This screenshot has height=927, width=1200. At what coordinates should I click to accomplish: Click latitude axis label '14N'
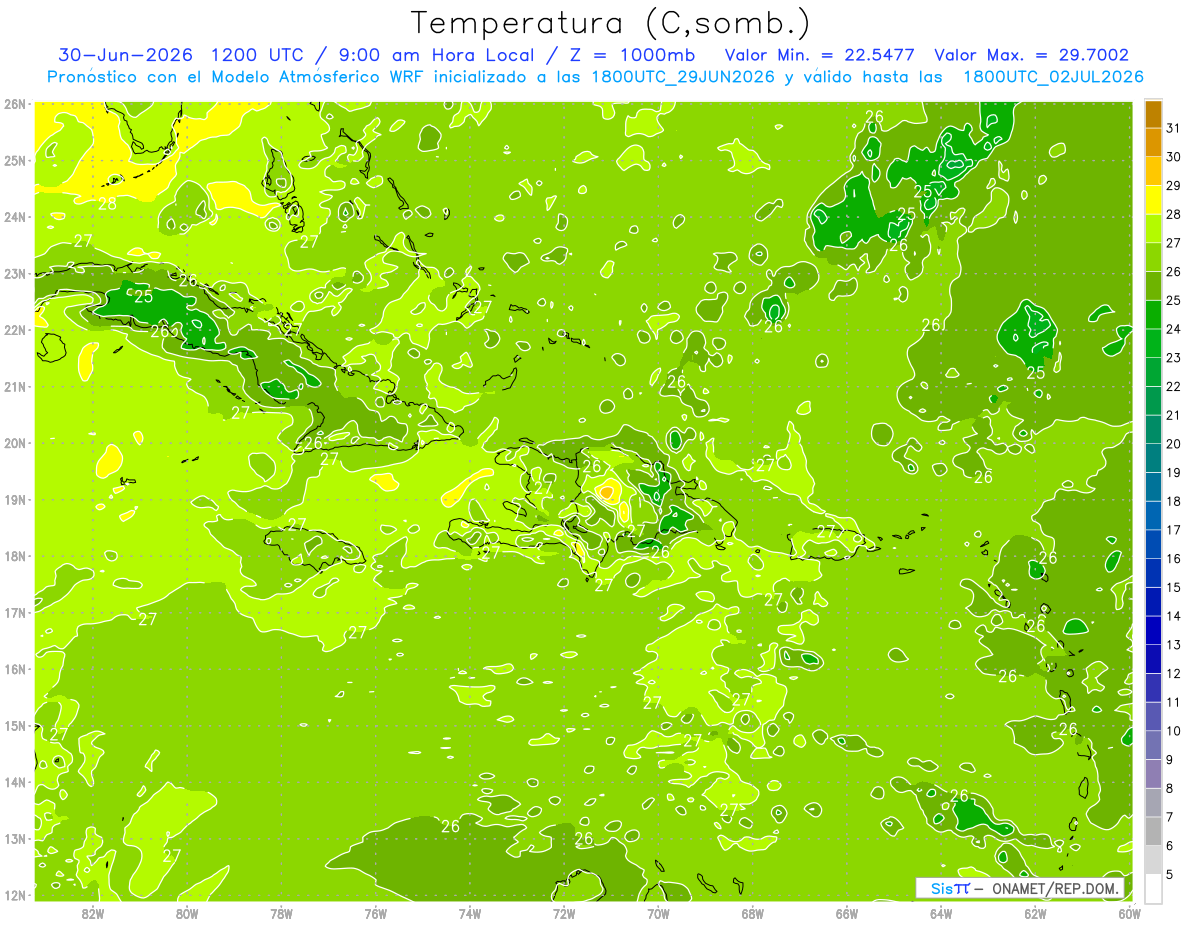pos(16,782)
